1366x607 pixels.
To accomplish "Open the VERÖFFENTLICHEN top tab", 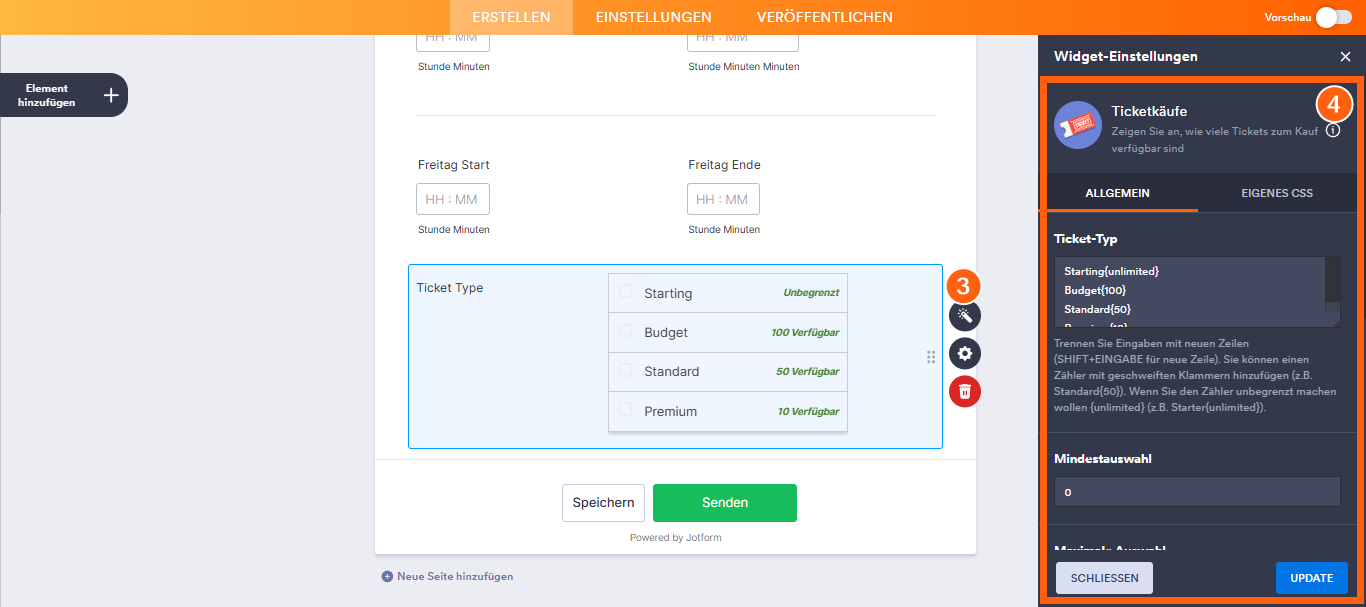I will (825, 17).
